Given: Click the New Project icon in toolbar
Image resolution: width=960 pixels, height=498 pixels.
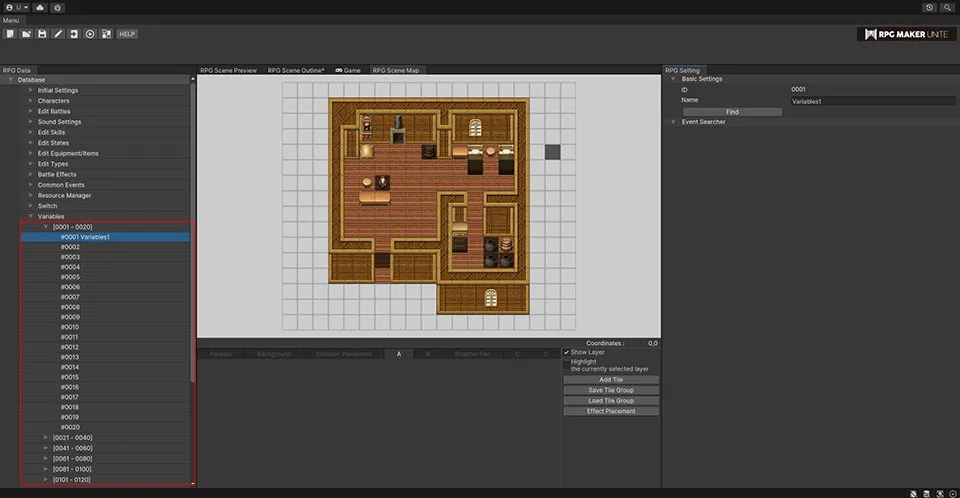Looking at the screenshot, I should pos(9,34).
